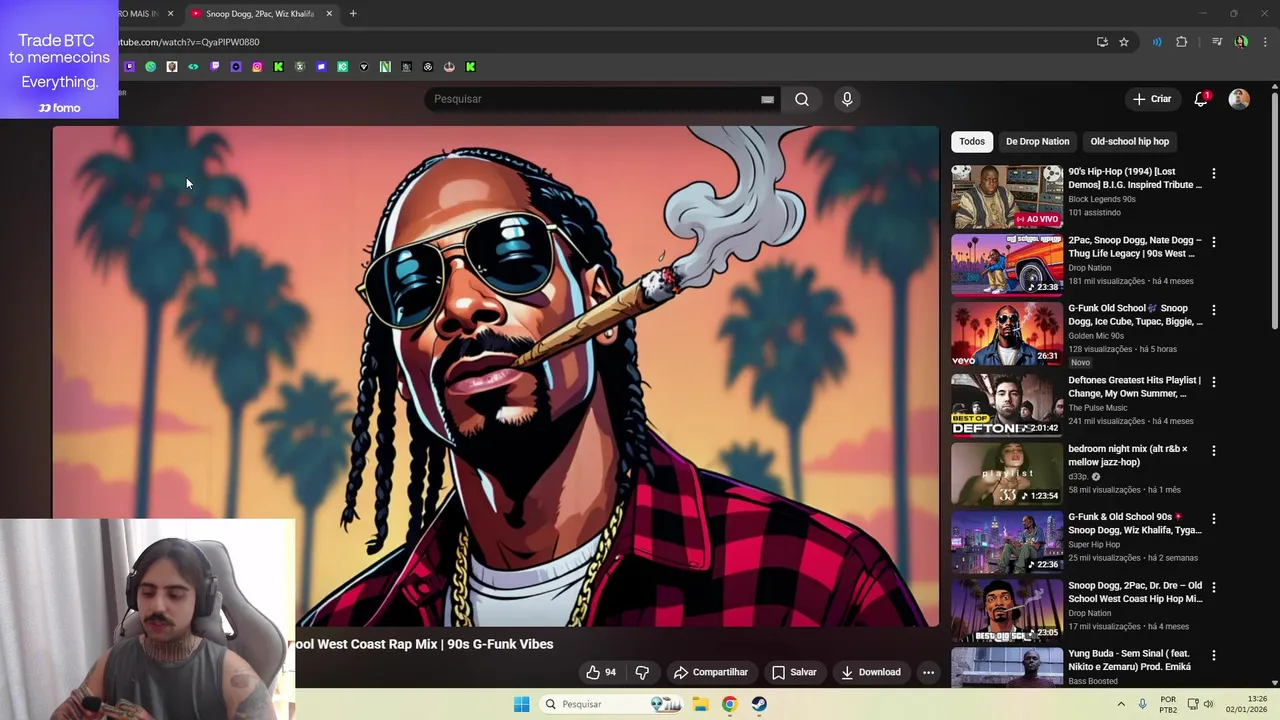Select the De Drop Nation filter chip
1280x720 pixels.
[1037, 141]
